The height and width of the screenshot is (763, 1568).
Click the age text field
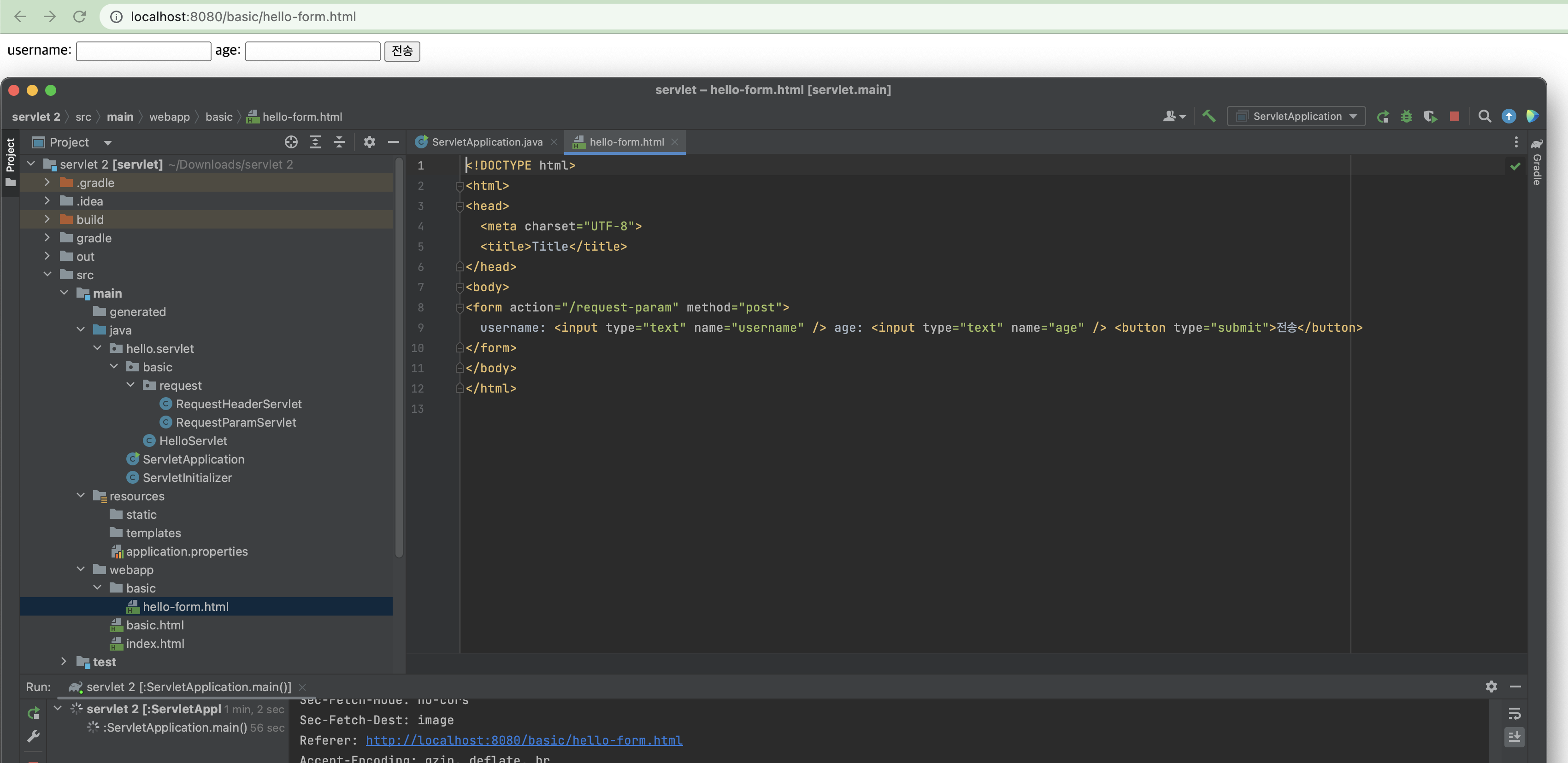(x=313, y=51)
